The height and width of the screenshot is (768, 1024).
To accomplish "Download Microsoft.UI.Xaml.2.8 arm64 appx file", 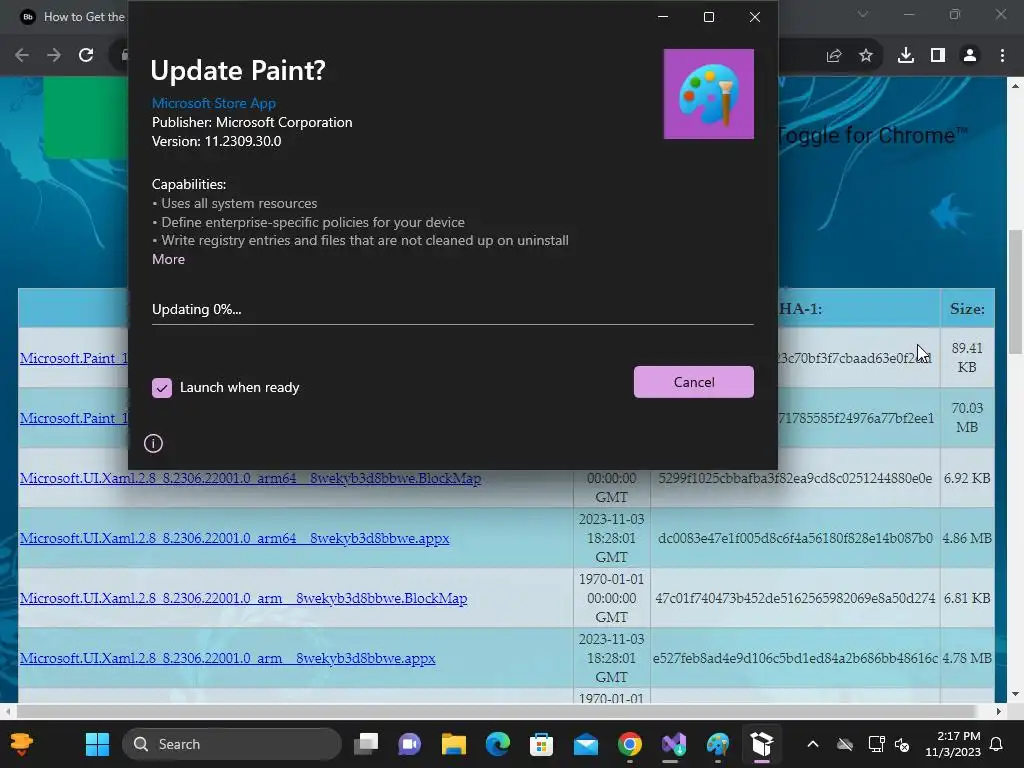I will pos(234,538).
